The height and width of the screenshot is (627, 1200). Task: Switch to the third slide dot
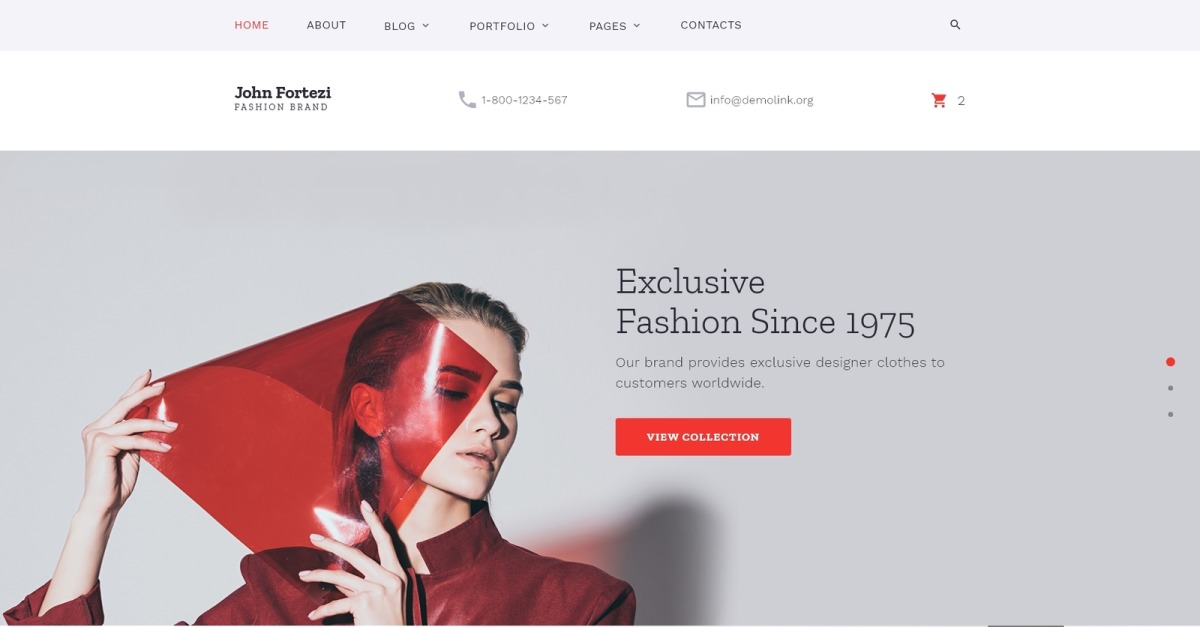(x=1170, y=414)
